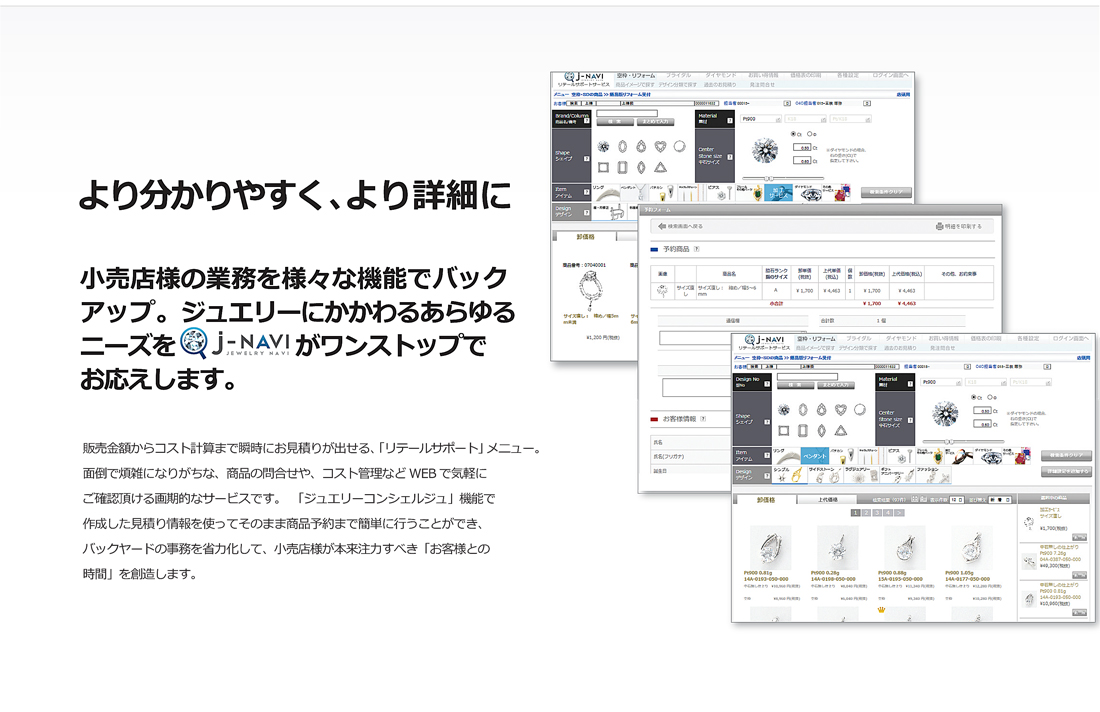Open Pt900 1.05g pendant thumbnail

[x=972, y=547]
